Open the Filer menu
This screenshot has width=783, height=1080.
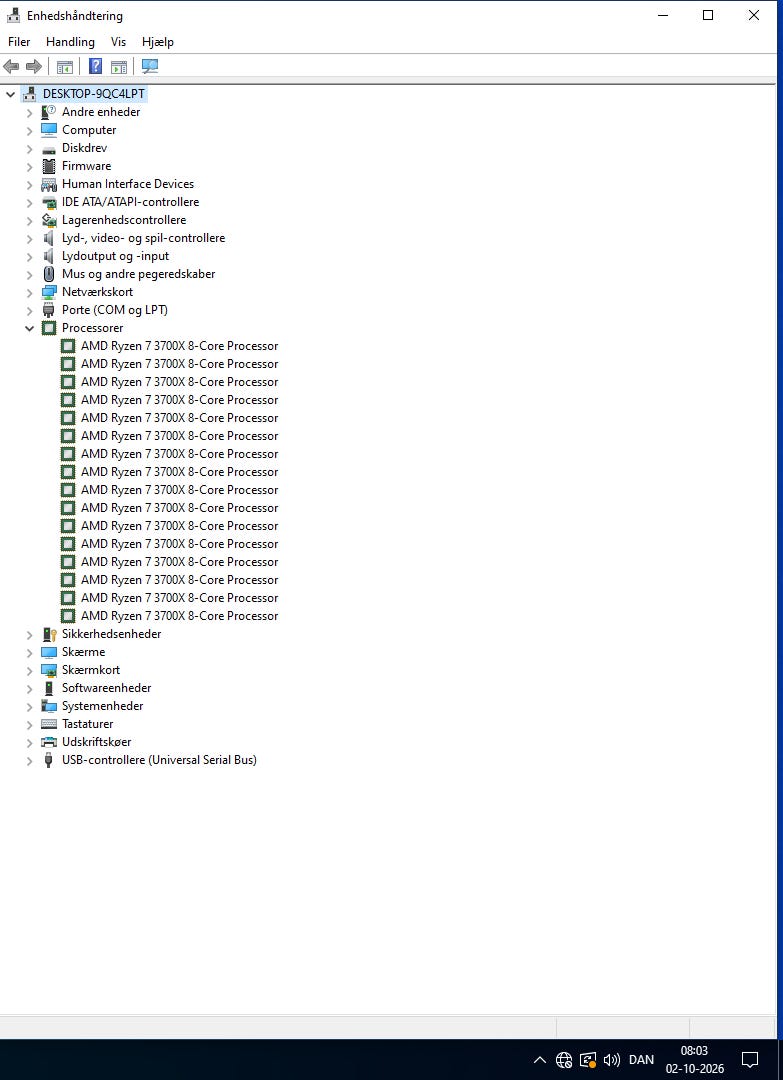[19, 42]
